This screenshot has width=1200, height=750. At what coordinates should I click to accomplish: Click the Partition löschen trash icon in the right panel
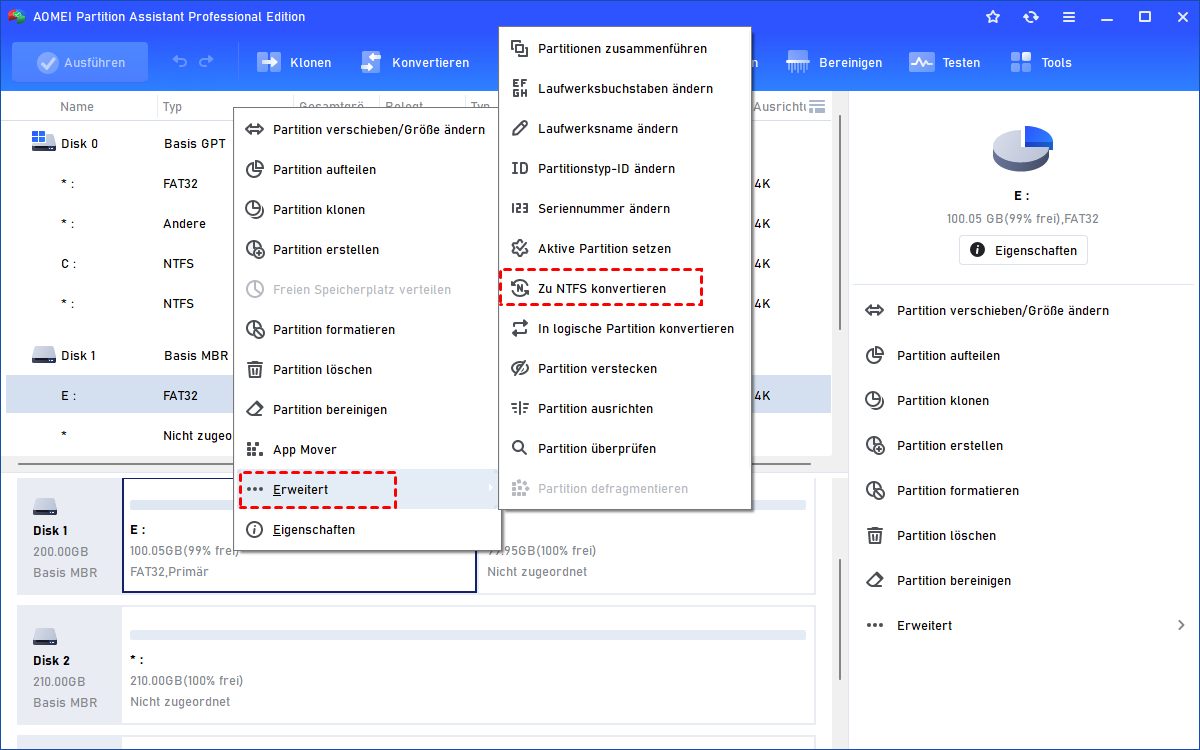(875, 535)
